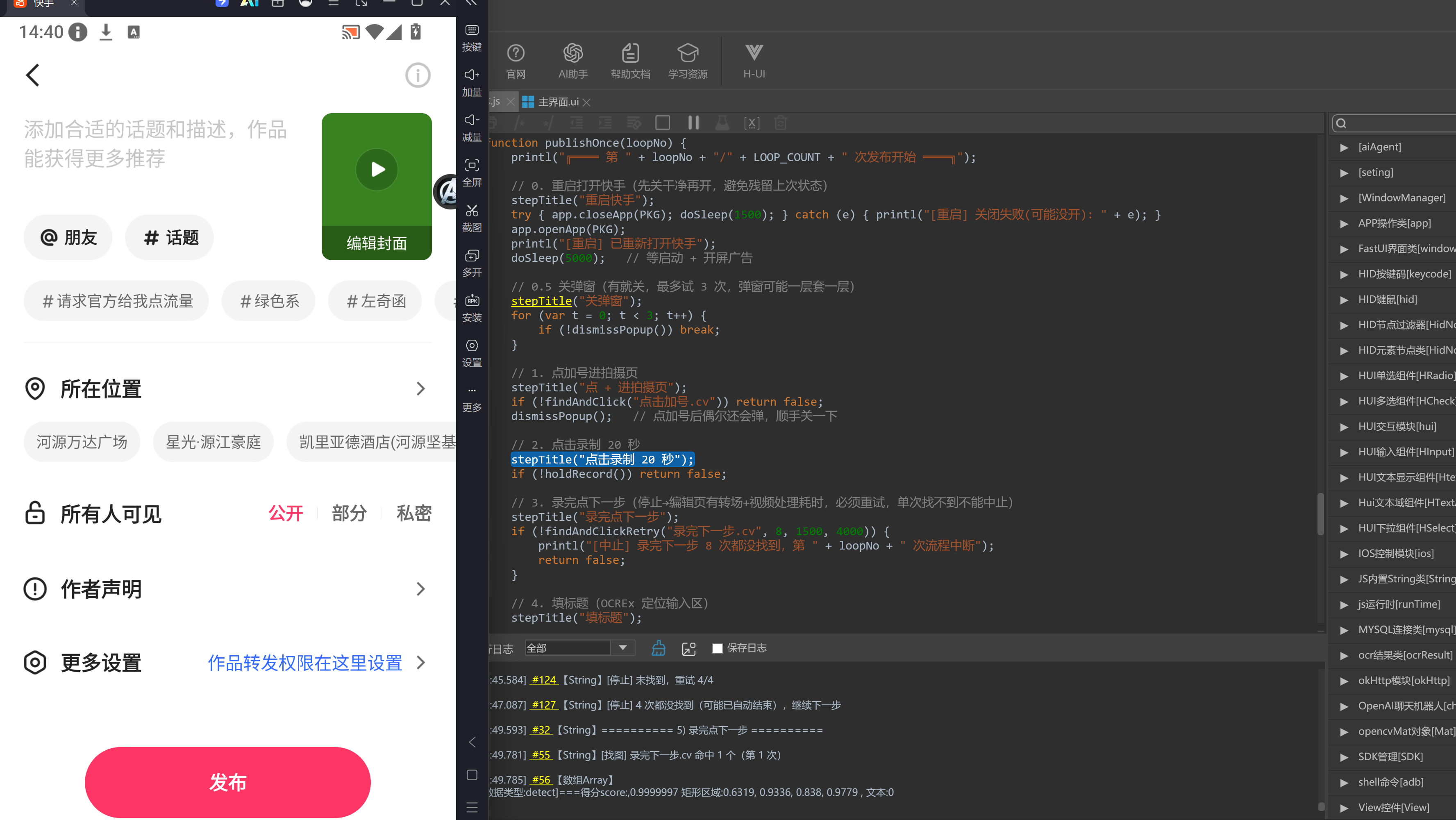Viewport: 1456px width, 820px height.
Task: Click the 更多 more options icon
Action: pyautogui.click(x=472, y=399)
